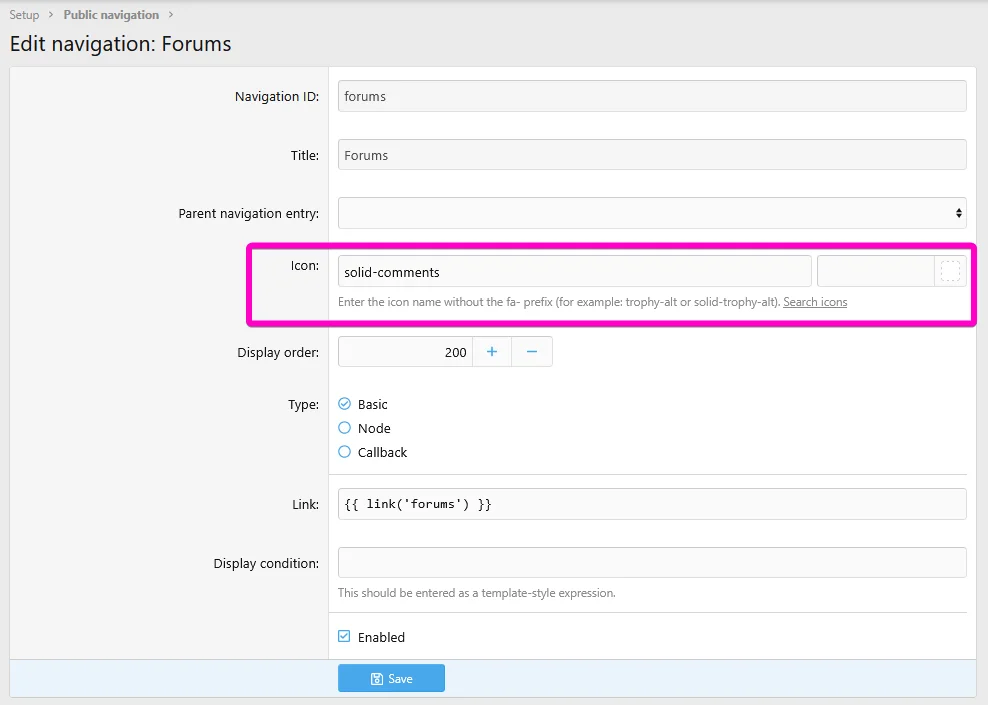
Task: Toggle the Enabled checkbox
Action: [x=345, y=637]
